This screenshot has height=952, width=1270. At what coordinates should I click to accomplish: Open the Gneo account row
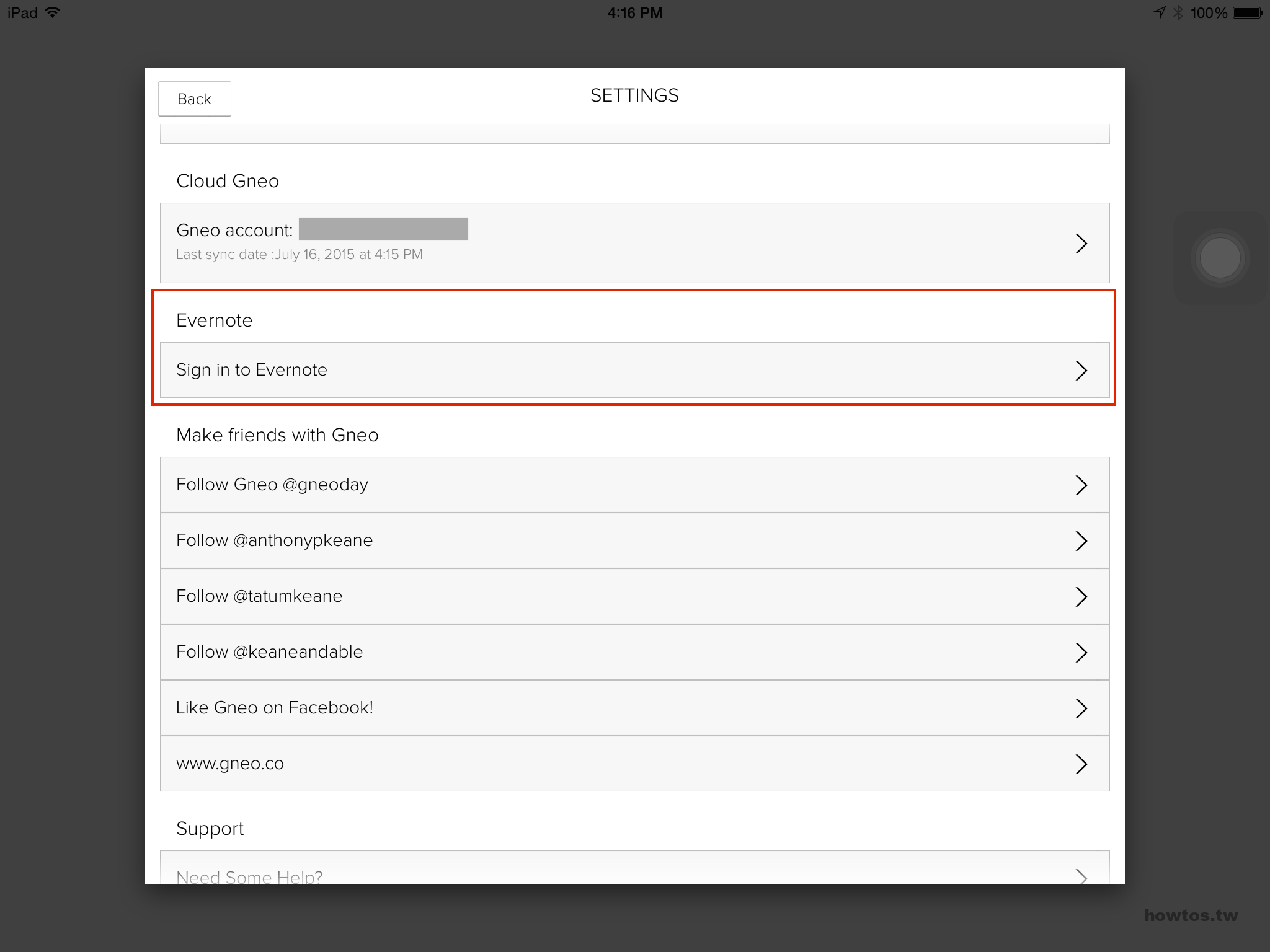point(634,243)
